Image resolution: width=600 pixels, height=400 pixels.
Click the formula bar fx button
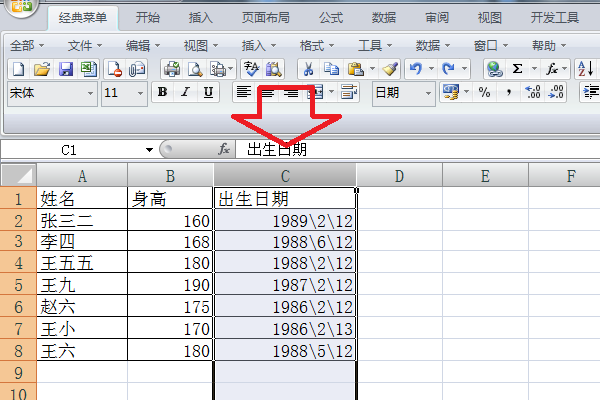pyautogui.click(x=224, y=149)
